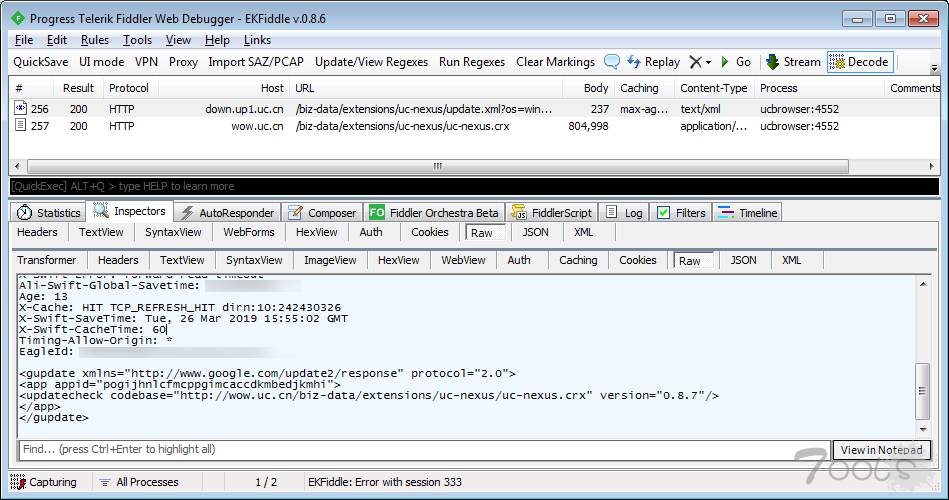Switch to the AutoResponder tab

[226, 213]
